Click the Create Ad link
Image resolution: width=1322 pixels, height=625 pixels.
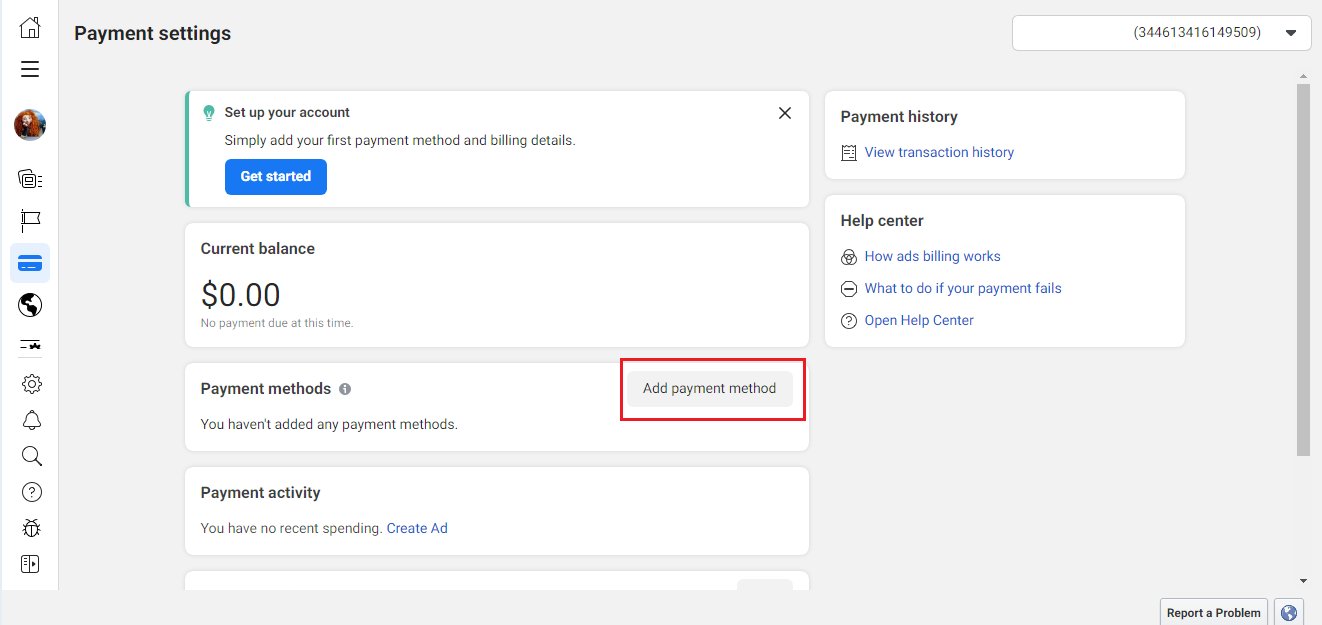click(x=417, y=528)
